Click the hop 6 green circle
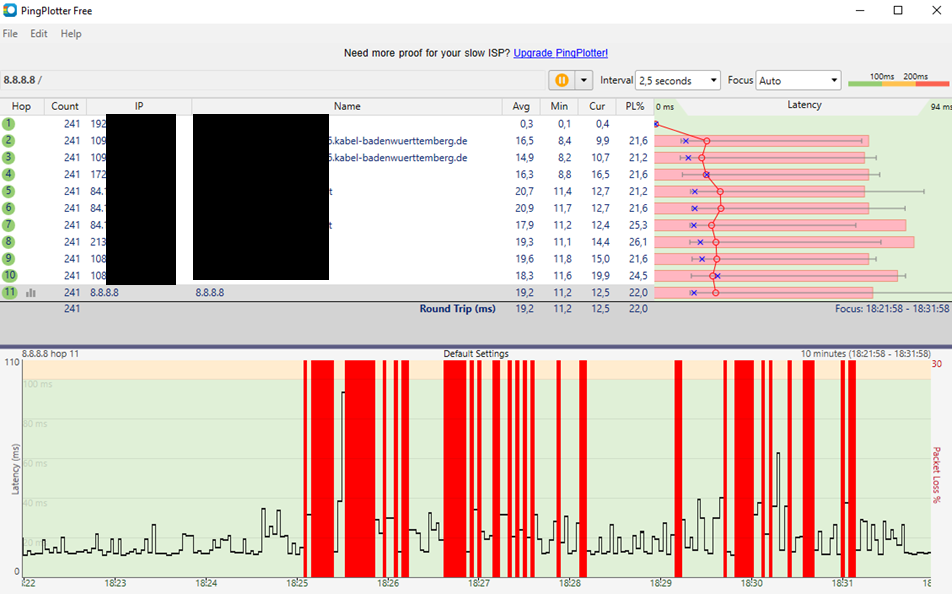This screenshot has height=594, width=952. tap(8, 208)
